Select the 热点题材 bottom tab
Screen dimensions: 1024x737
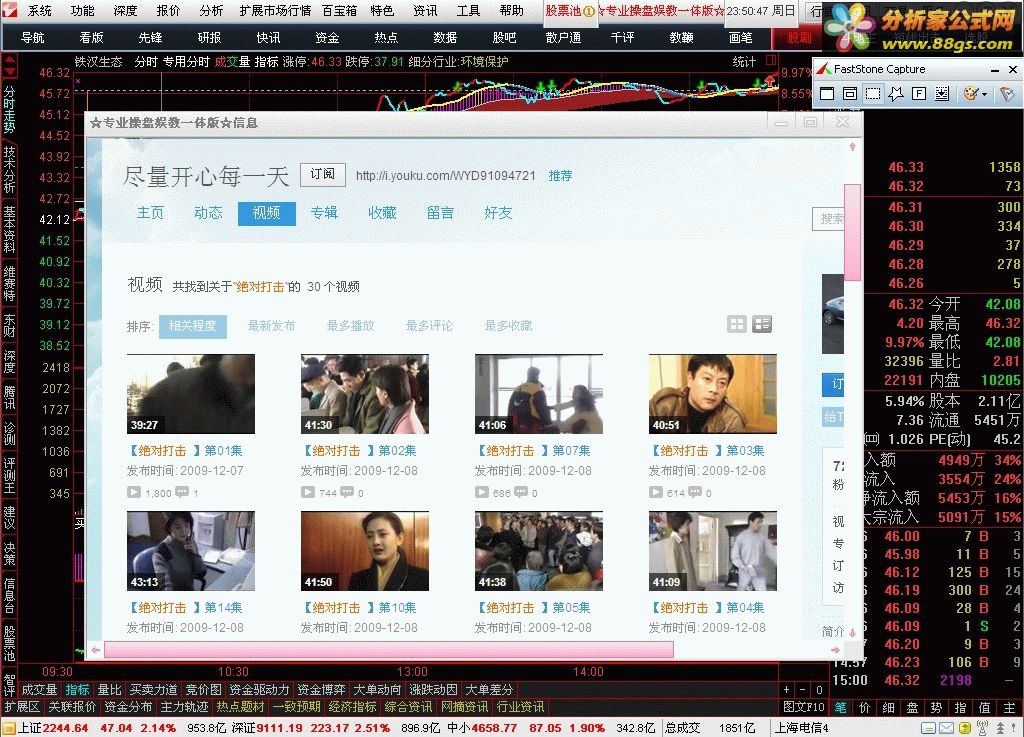240,706
